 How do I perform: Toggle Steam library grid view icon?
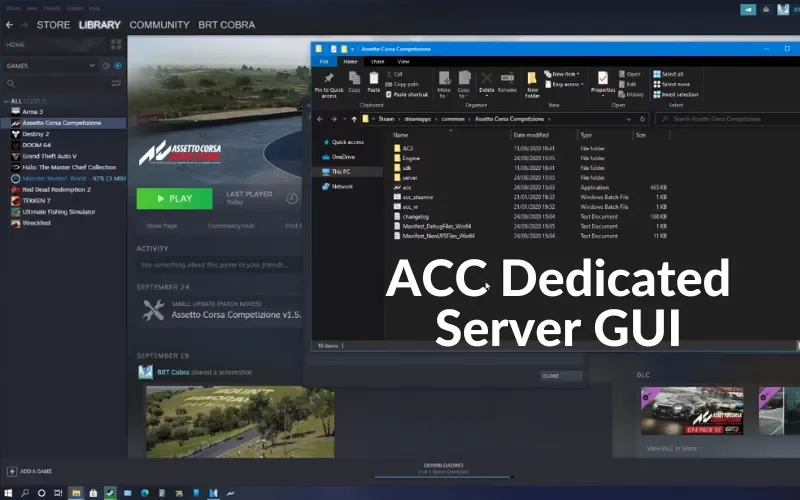pos(116,44)
